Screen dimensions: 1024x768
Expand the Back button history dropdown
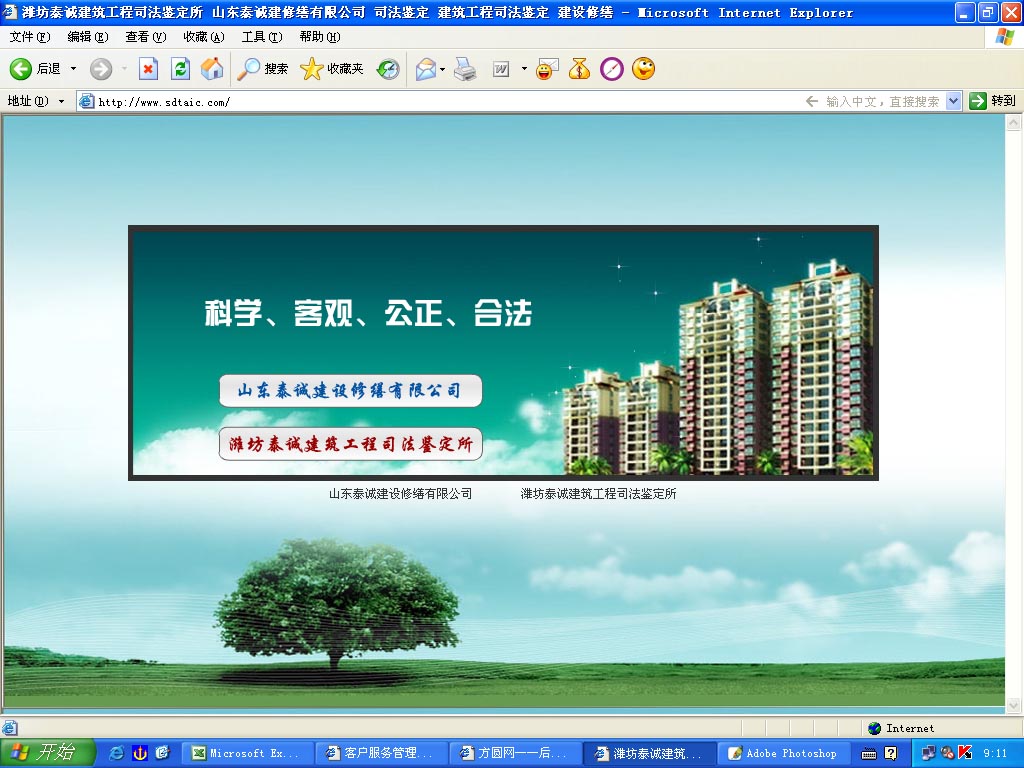tap(73, 69)
